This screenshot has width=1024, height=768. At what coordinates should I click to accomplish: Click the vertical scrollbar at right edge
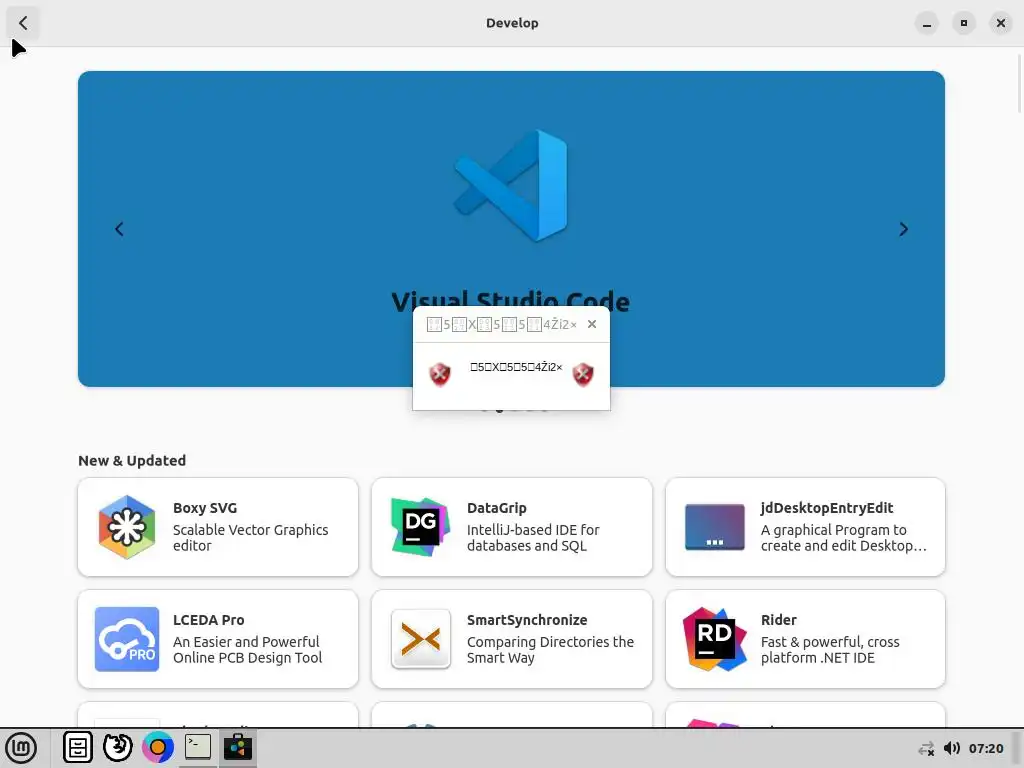(x=1019, y=82)
